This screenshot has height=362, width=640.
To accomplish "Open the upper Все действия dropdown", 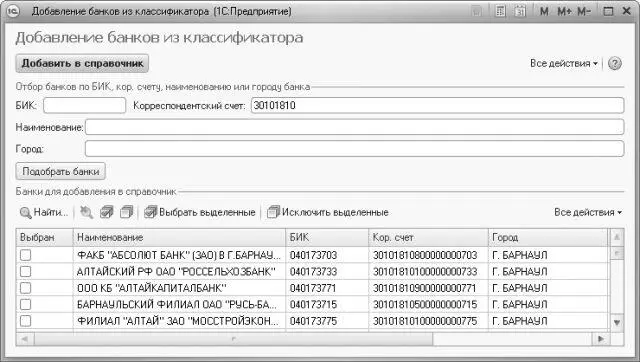I will tap(564, 64).
